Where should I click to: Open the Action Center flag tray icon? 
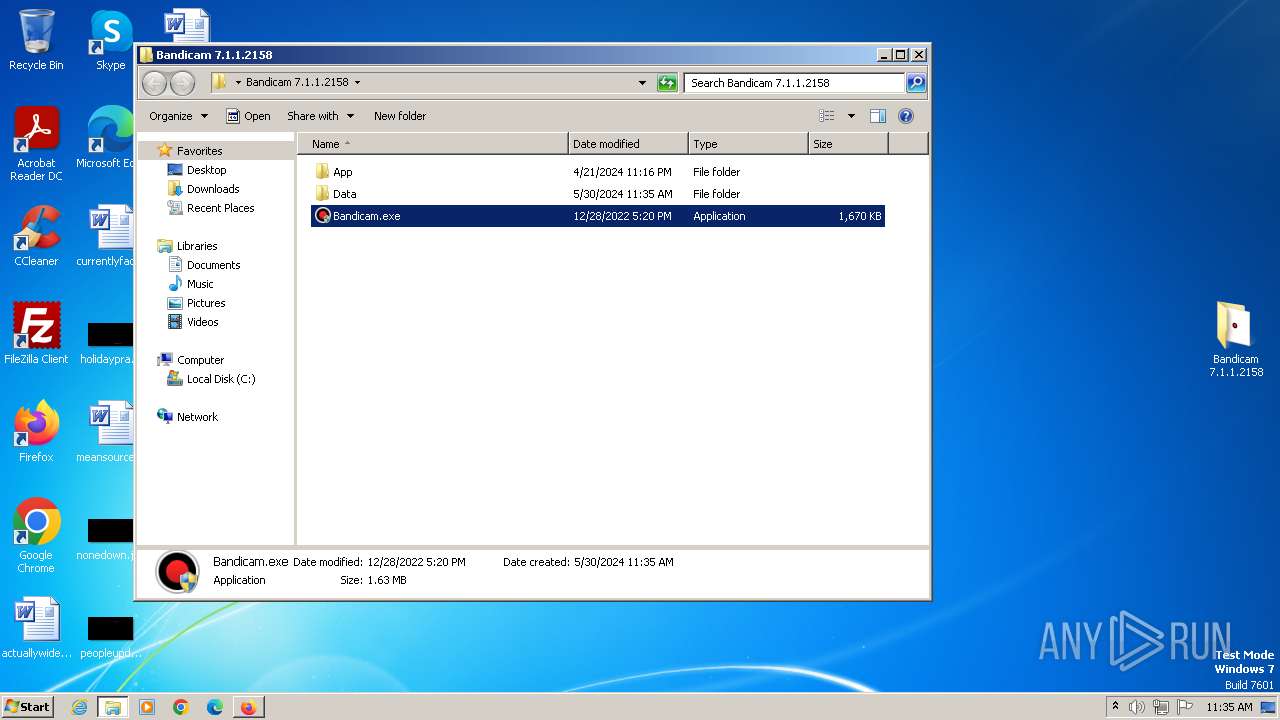pos(1184,707)
